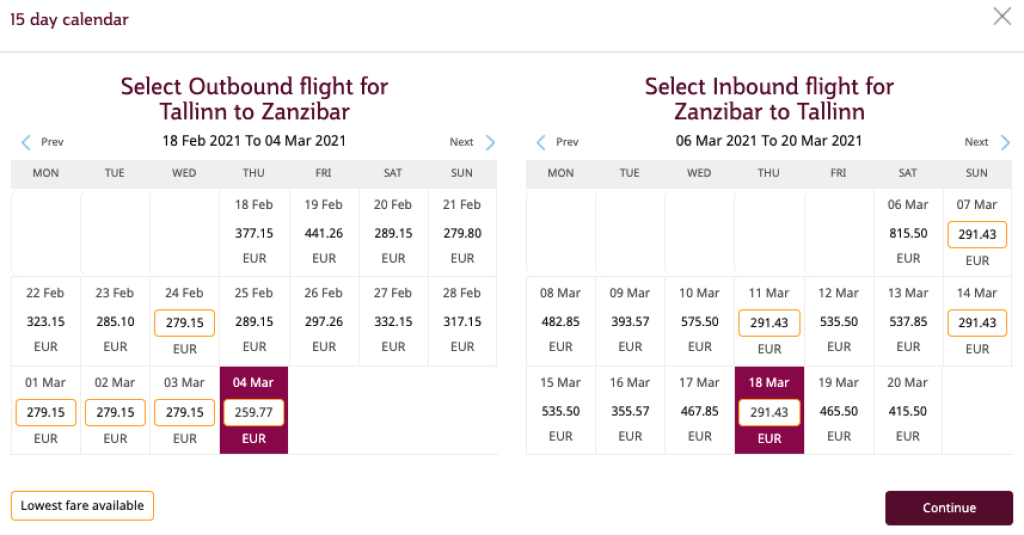Close the 15 day calendar dialog

[1001, 16]
